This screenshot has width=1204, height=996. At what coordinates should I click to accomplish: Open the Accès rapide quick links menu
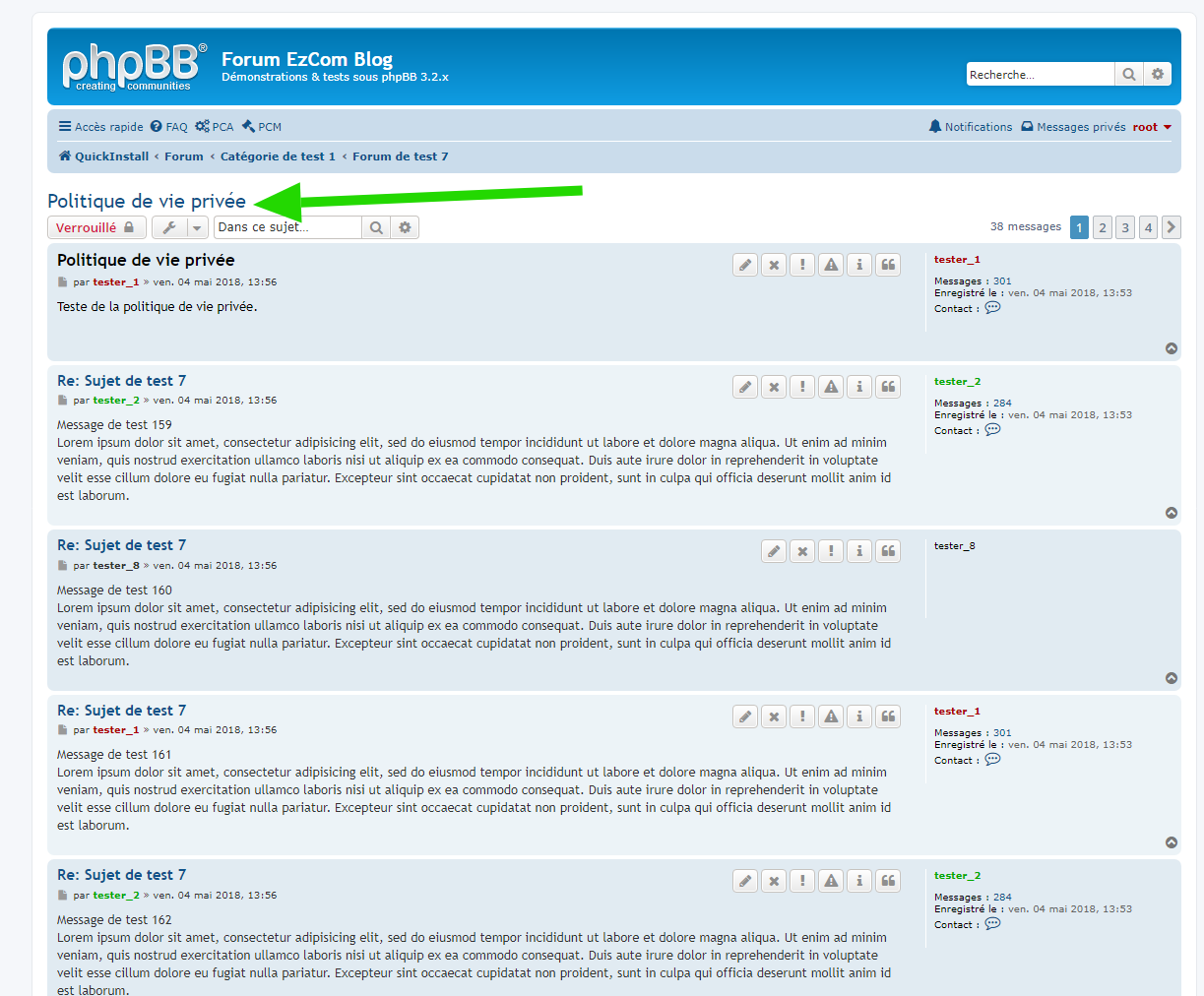coord(100,127)
